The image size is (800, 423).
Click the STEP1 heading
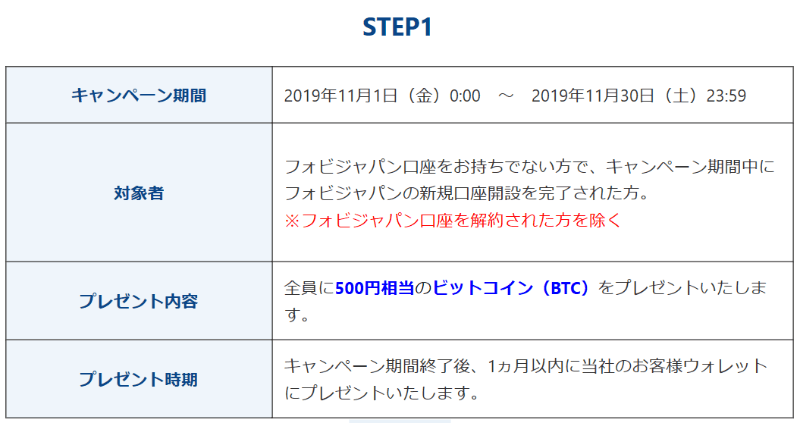coord(397,29)
